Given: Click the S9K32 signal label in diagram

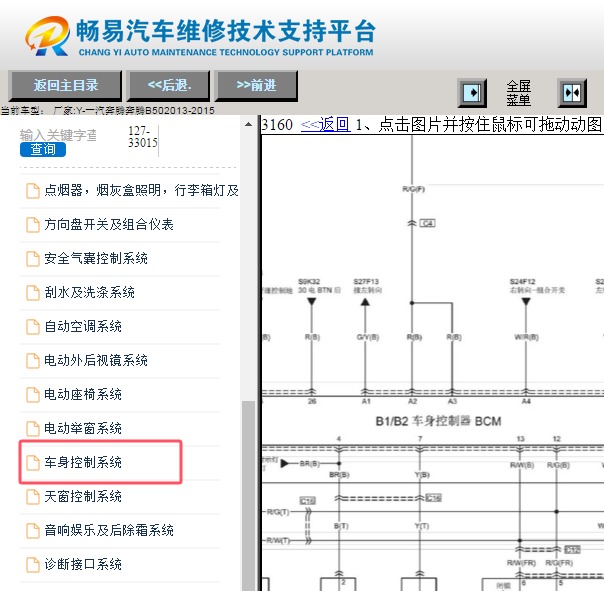Looking at the screenshot, I should click(309, 282).
